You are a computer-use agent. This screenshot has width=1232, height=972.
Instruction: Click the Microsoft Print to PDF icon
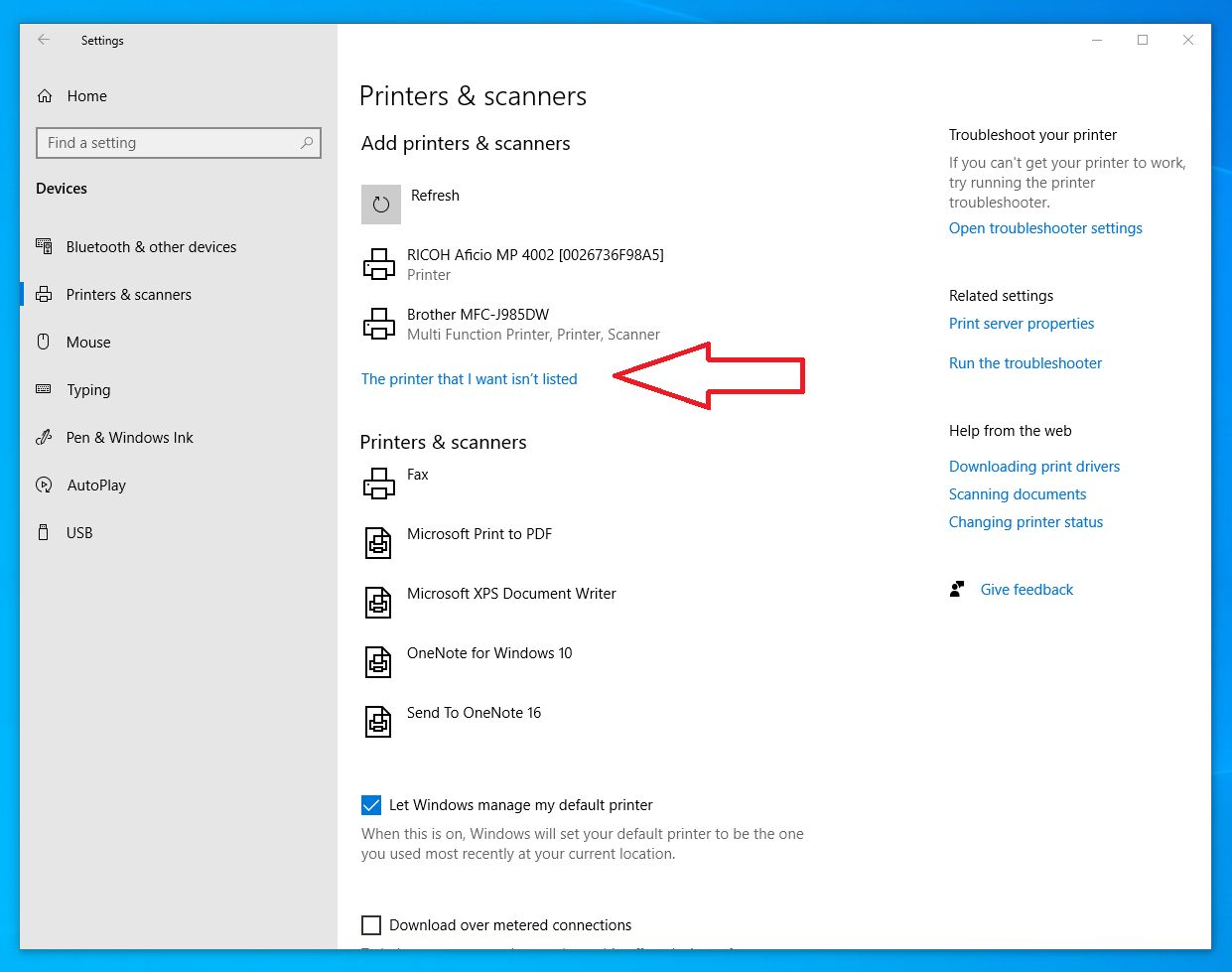(x=379, y=543)
